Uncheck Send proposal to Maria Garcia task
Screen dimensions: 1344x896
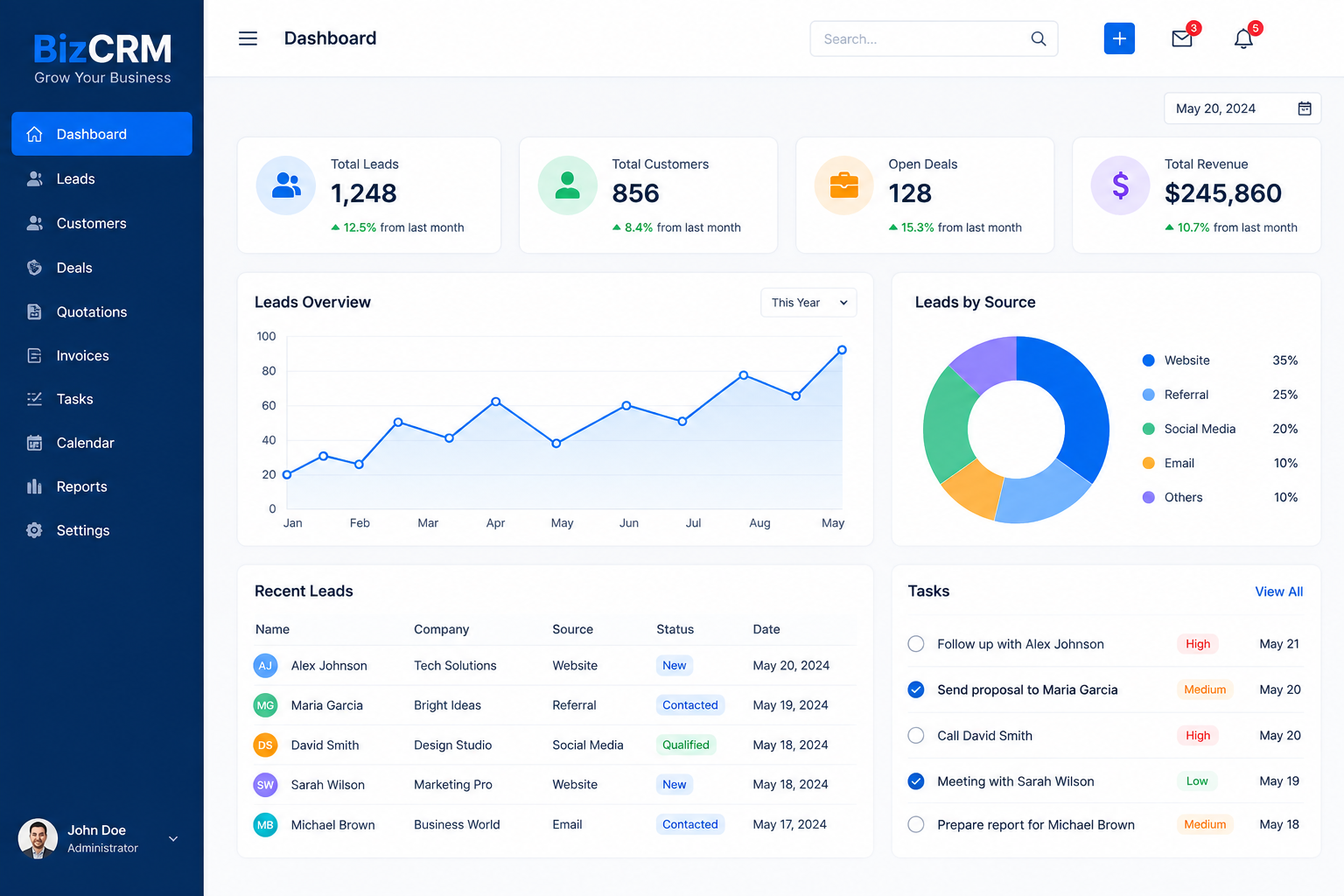pos(916,689)
